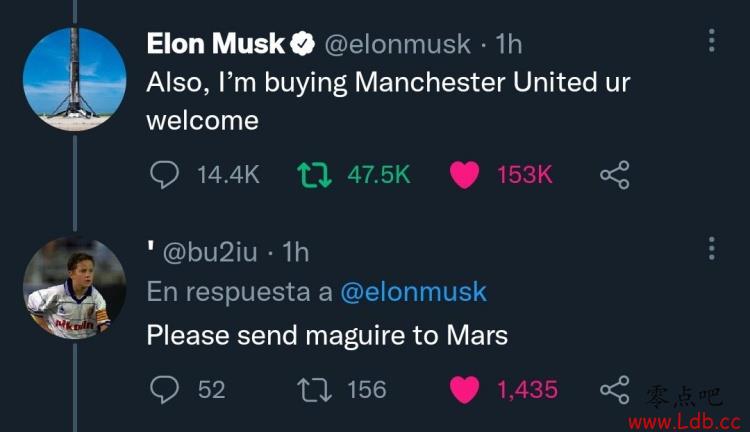Click the reply icon on Elon's tweet
The image size is (750, 432).
click(164, 175)
